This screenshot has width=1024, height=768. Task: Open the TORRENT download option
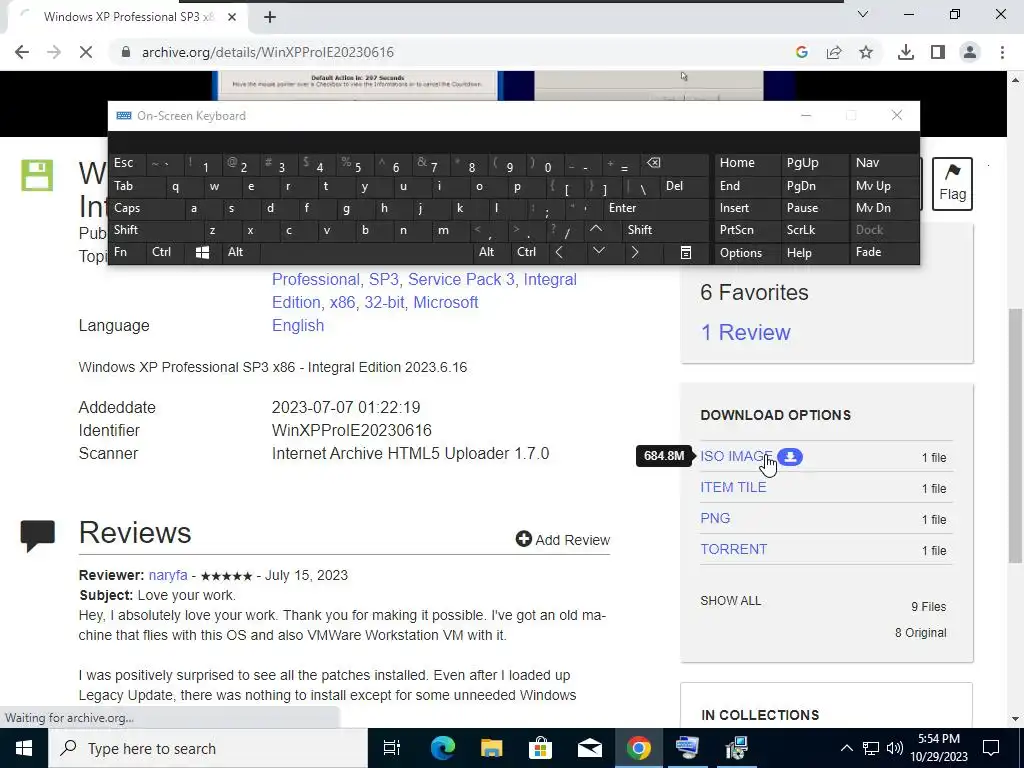[x=734, y=549]
